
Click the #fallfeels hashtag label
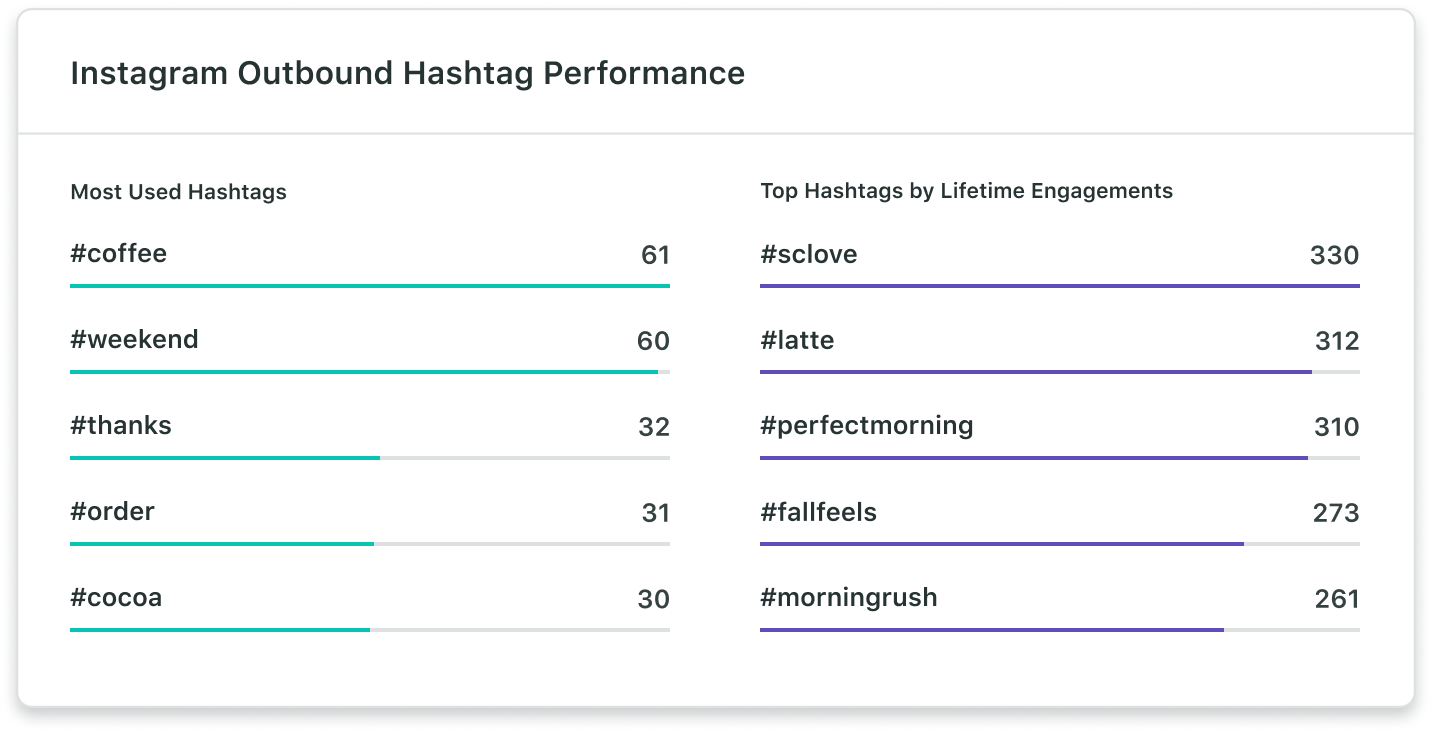[818, 513]
